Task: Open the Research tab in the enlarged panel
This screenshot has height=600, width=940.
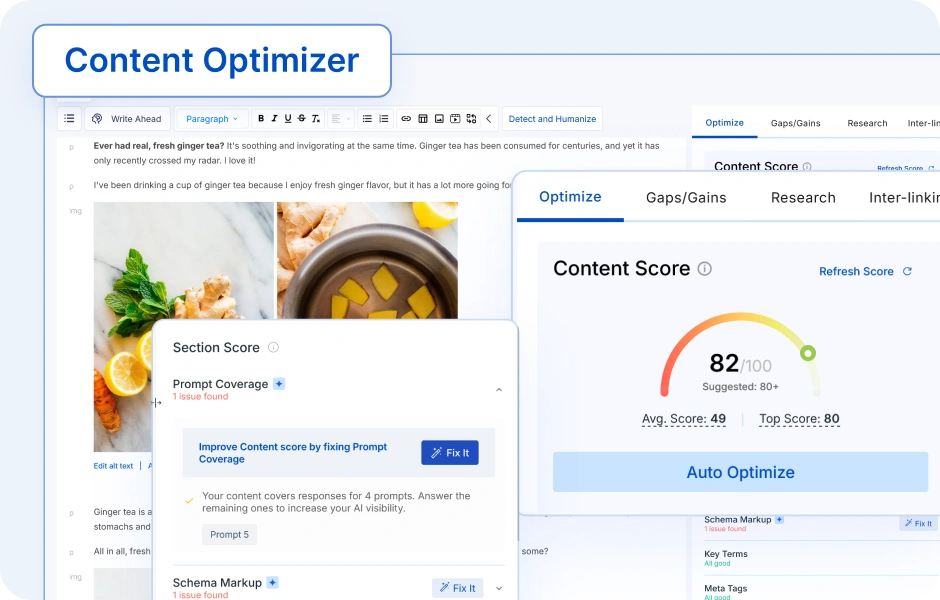Action: point(803,197)
